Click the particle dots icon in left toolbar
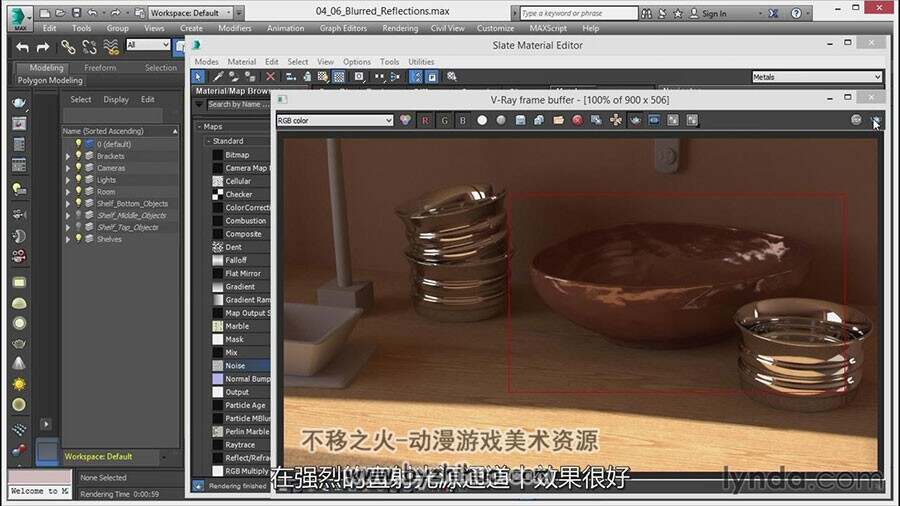 click(19, 429)
